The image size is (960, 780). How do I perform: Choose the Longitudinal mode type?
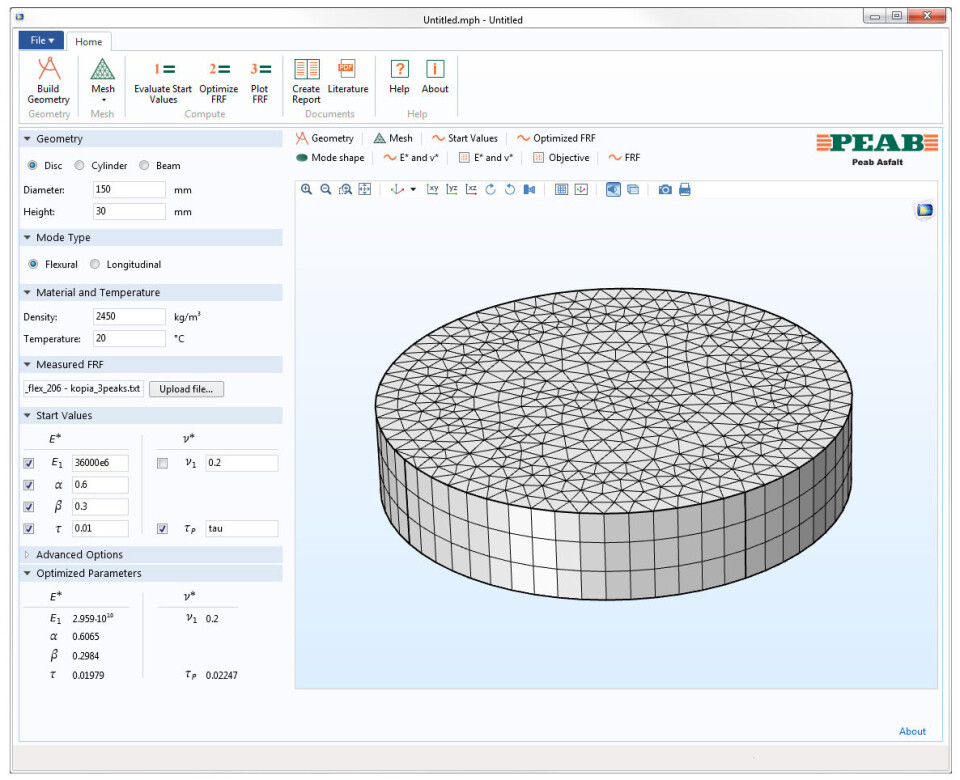click(x=94, y=264)
